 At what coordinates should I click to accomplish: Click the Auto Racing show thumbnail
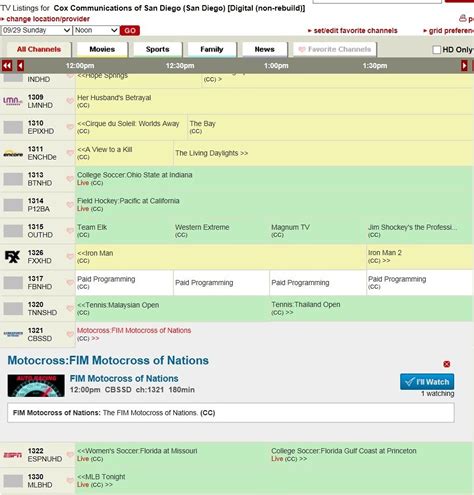pyautogui.click(x=36, y=385)
